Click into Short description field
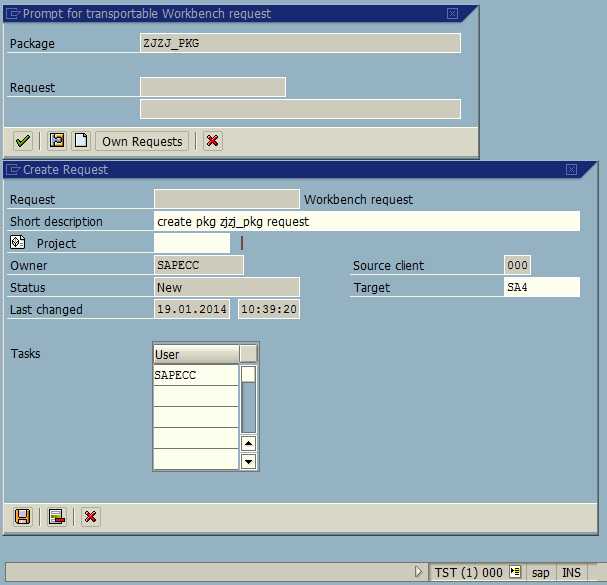This screenshot has height=585, width=607. tap(367, 221)
